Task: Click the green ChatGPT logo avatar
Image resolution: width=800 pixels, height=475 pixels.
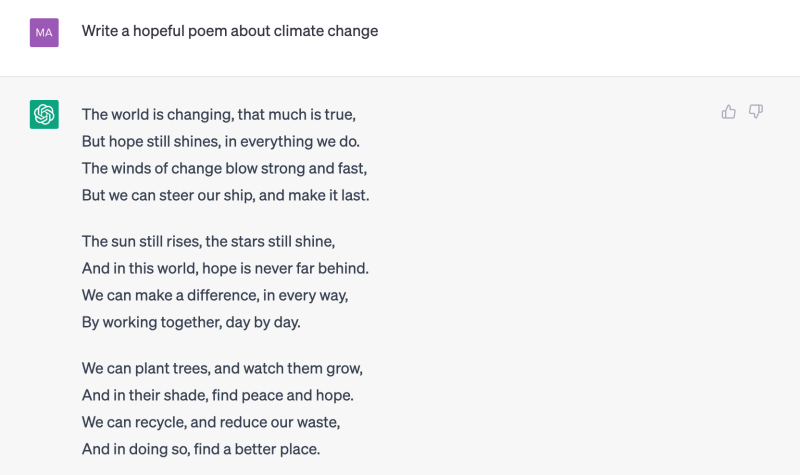Action: [x=44, y=115]
